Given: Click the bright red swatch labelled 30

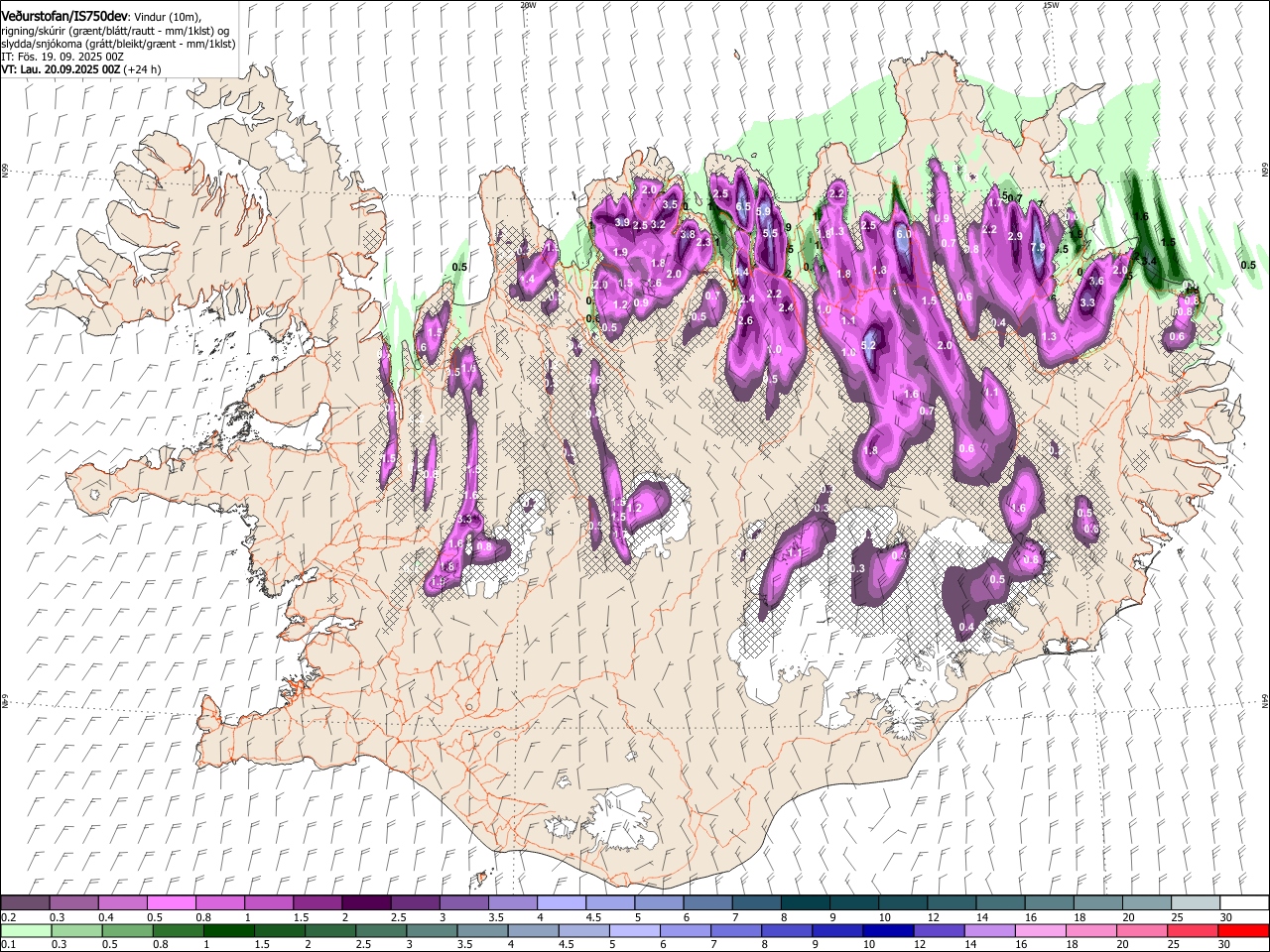Looking at the screenshot, I should pyautogui.click(x=1243, y=930).
